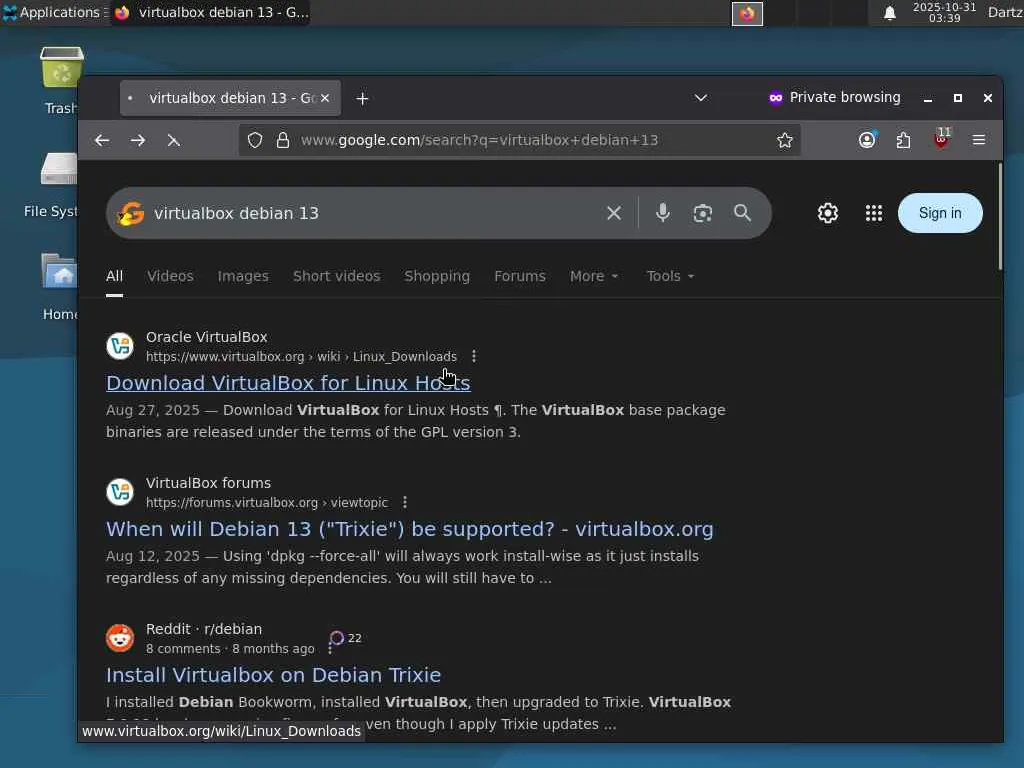Open Install Virtualbox on Debian Trixie link
Image resolution: width=1024 pixels, height=768 pixels.
click(273, 675)
